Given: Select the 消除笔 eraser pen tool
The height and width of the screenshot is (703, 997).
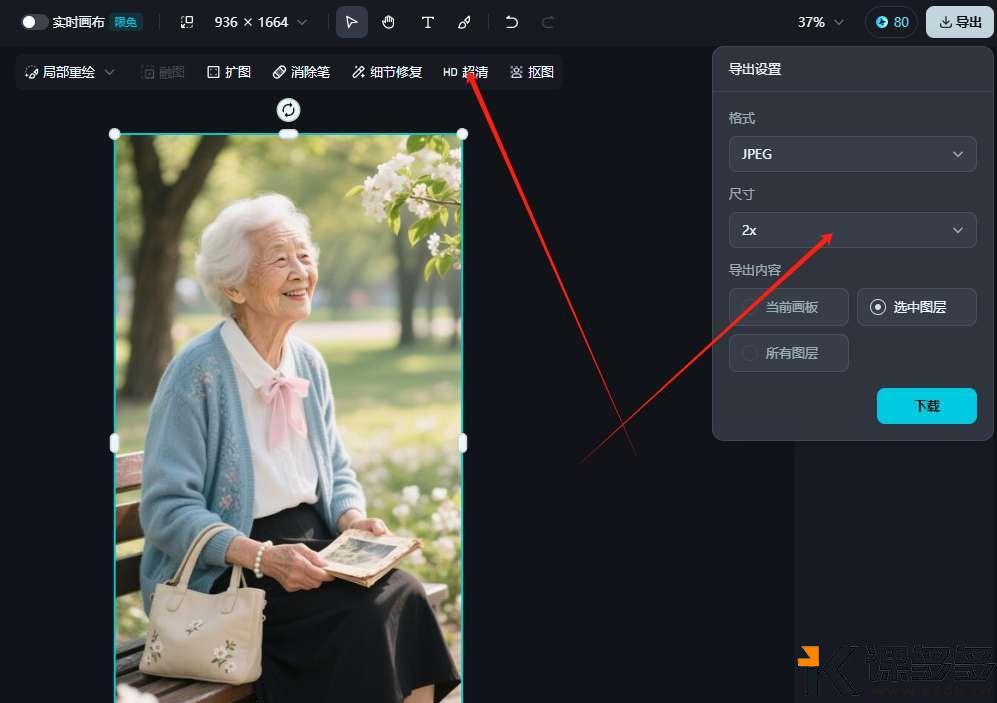Looking at the screenshot, I should point(301,72).
